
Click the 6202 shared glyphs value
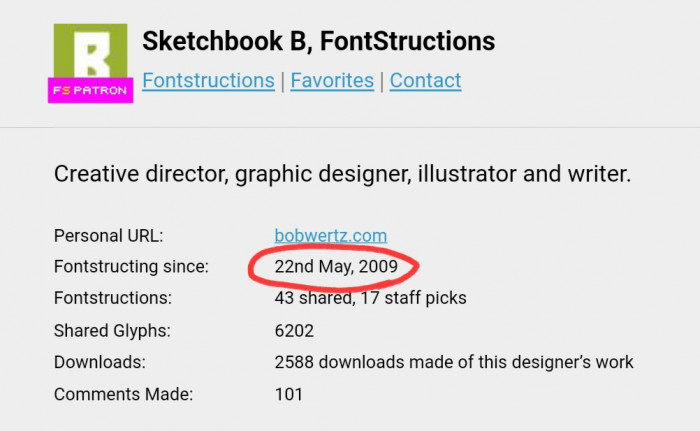point(295,330)
